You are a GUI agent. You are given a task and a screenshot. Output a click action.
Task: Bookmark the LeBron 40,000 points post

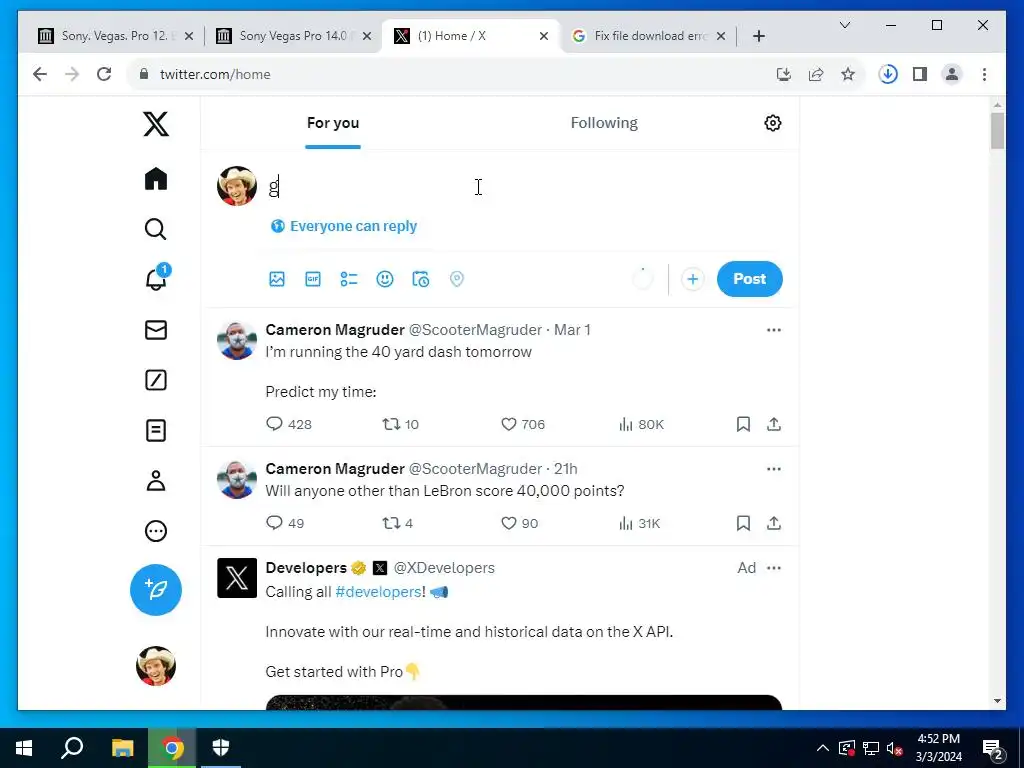pos(743,523)
